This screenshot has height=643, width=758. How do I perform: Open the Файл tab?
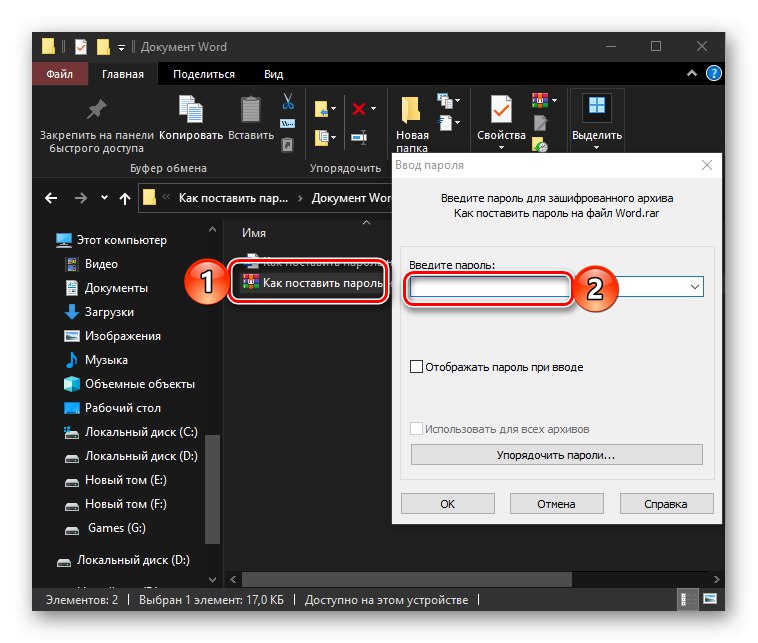59,74
